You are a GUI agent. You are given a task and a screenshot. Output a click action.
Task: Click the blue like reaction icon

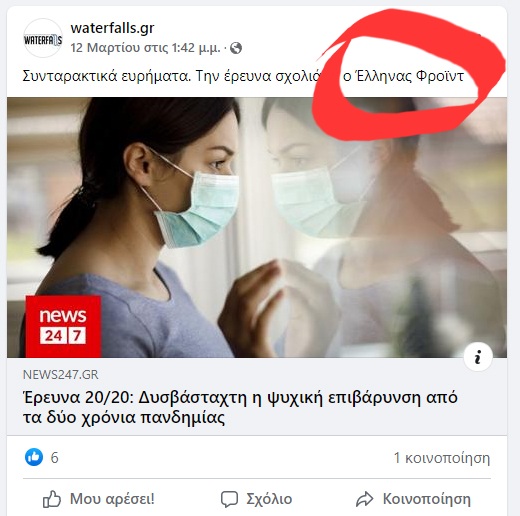pyautogui.click(x=34, y=457)
